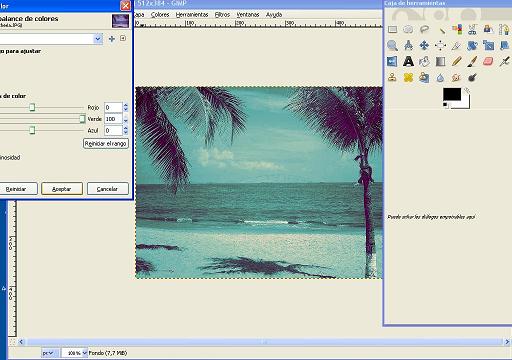Click the Verde value field showing 100
This screenshot has width=512, height=360.
[113, 119]
